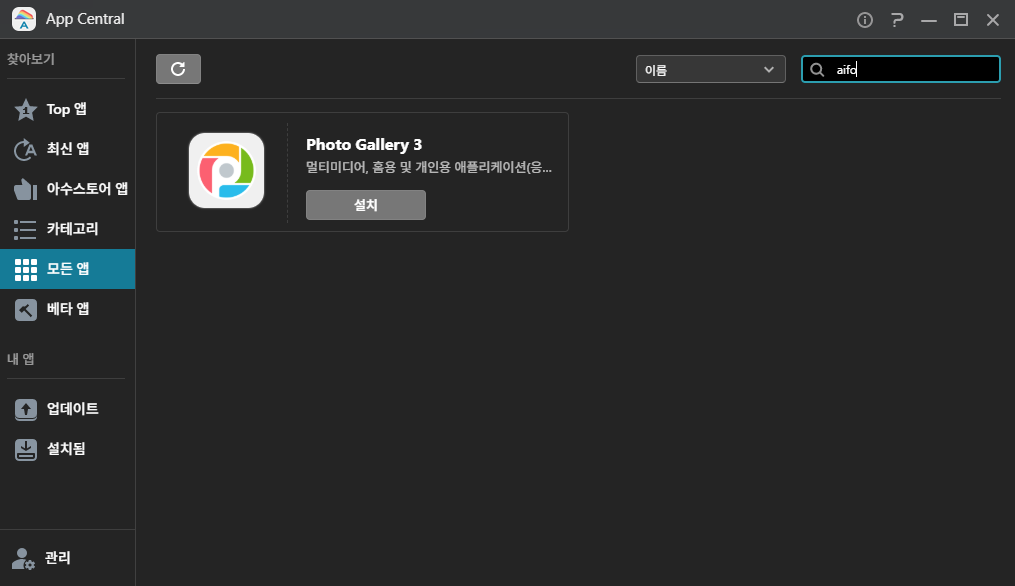This screenshot has height=586, width=1015.
Task: Open the 아수스토어 앱 section
Action: (67, 189)
